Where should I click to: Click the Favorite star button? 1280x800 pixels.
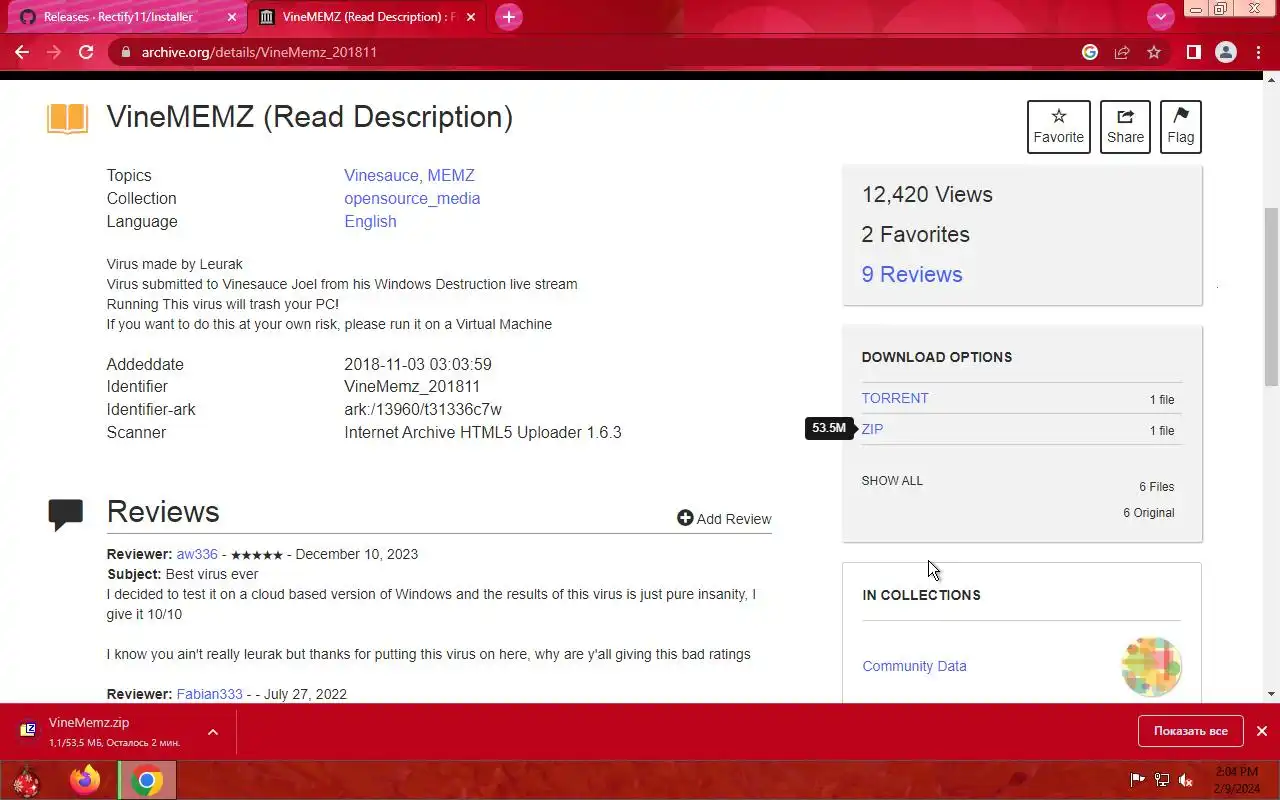(x=1058, y=127)
